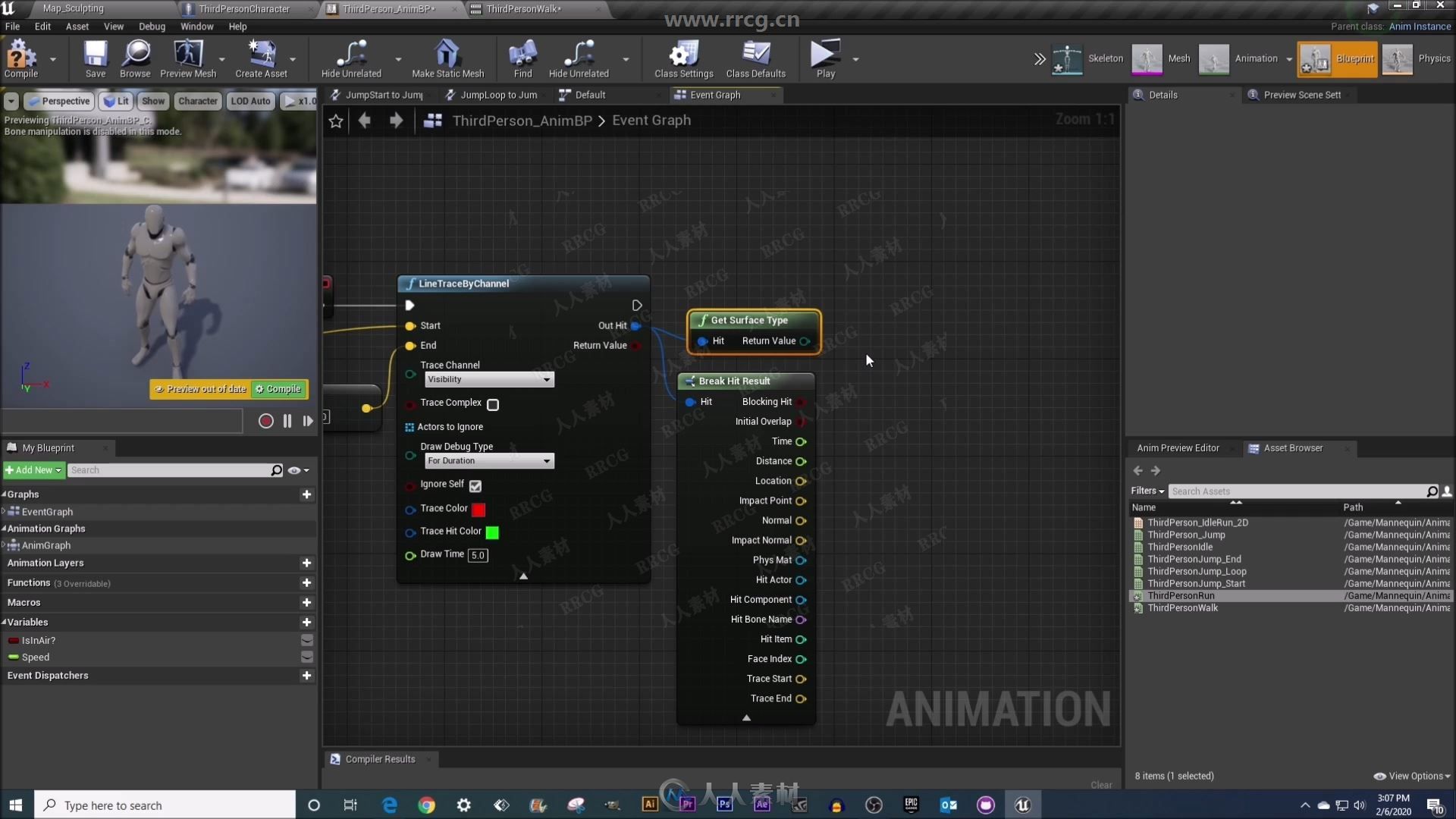Save the current asset
Image resolution: width=1456 pixels, height=819 pixels.
click(96, 58)
